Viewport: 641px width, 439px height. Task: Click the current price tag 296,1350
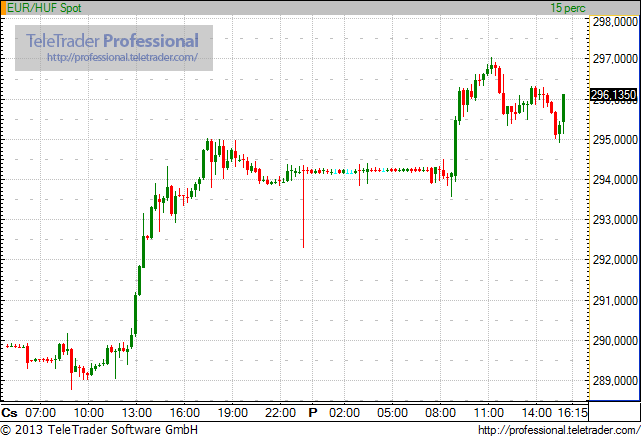(614, 95)
